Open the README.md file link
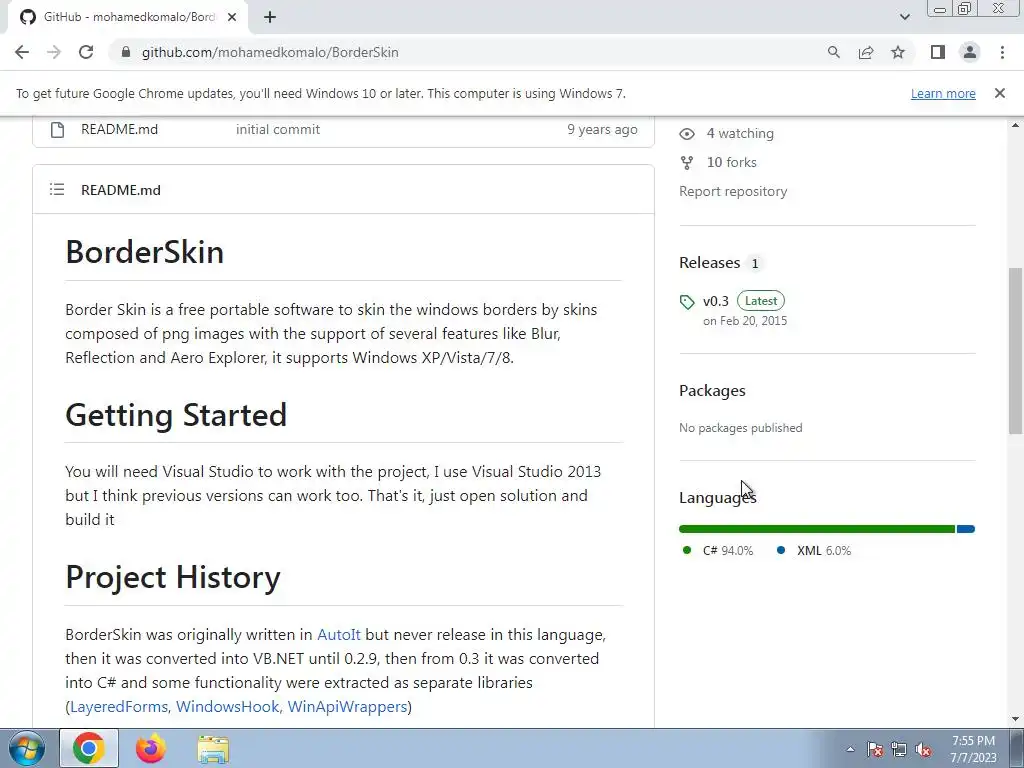The height and width of the screenshot is (768, 1024). click(120, 129)
